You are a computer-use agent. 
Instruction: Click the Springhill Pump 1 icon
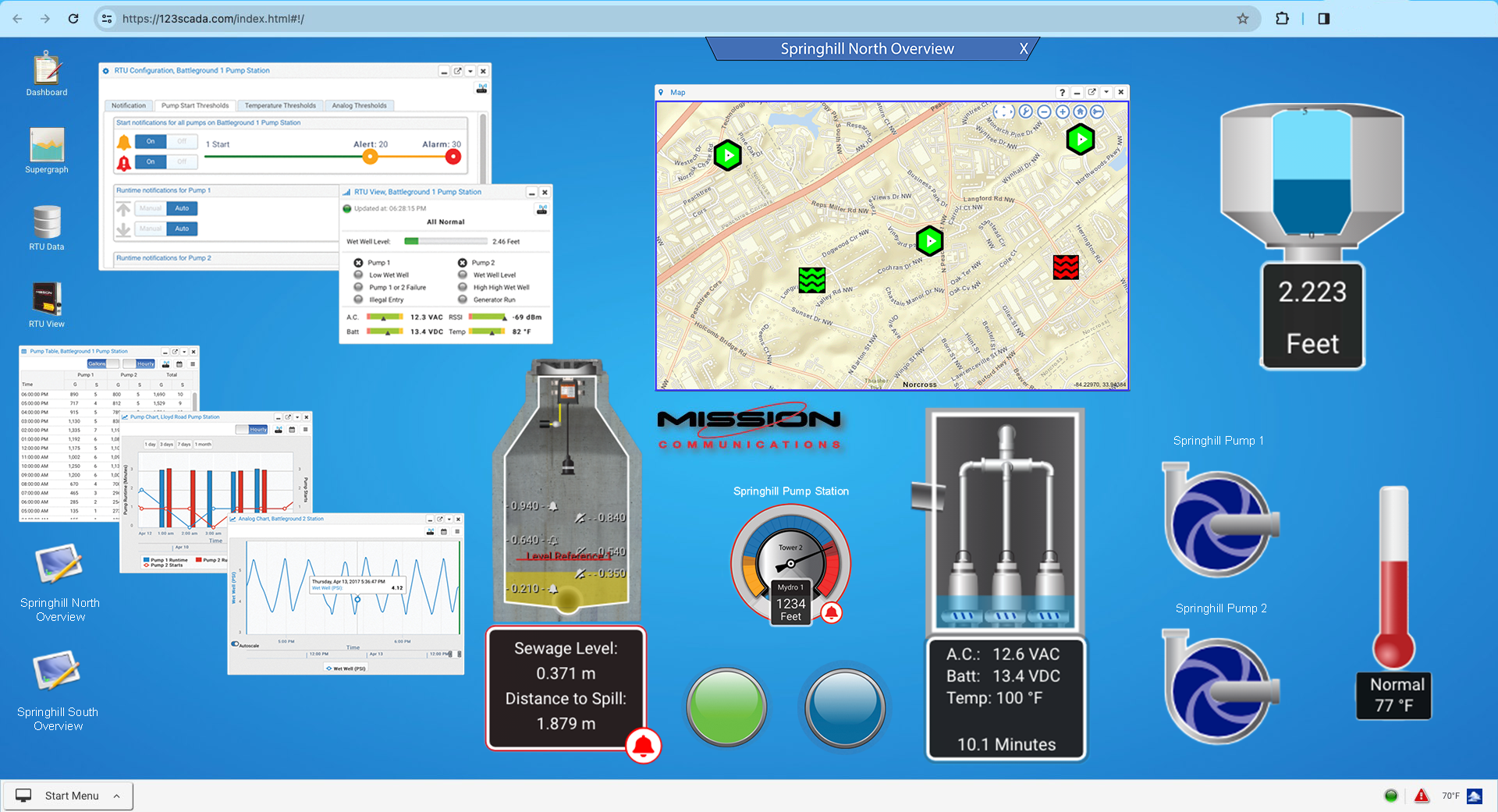tap(1219, 520)
